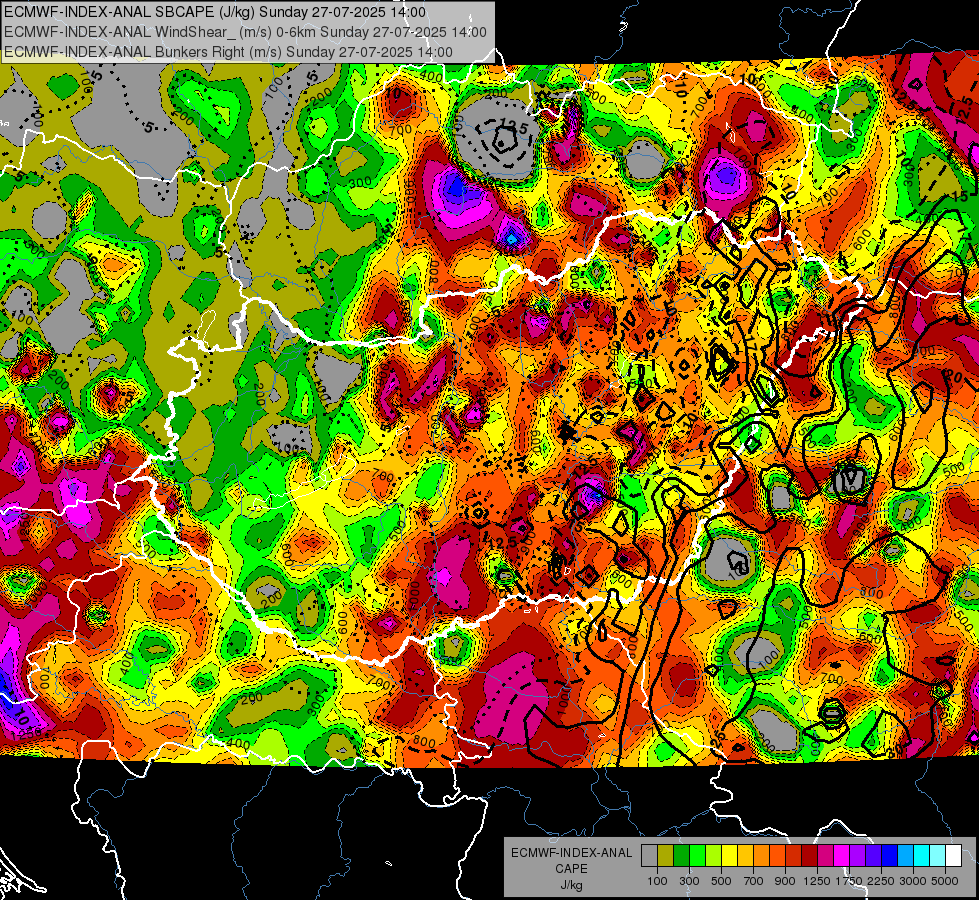
Task: Select the yellow-green legend swatch
Action: point(713,855)
